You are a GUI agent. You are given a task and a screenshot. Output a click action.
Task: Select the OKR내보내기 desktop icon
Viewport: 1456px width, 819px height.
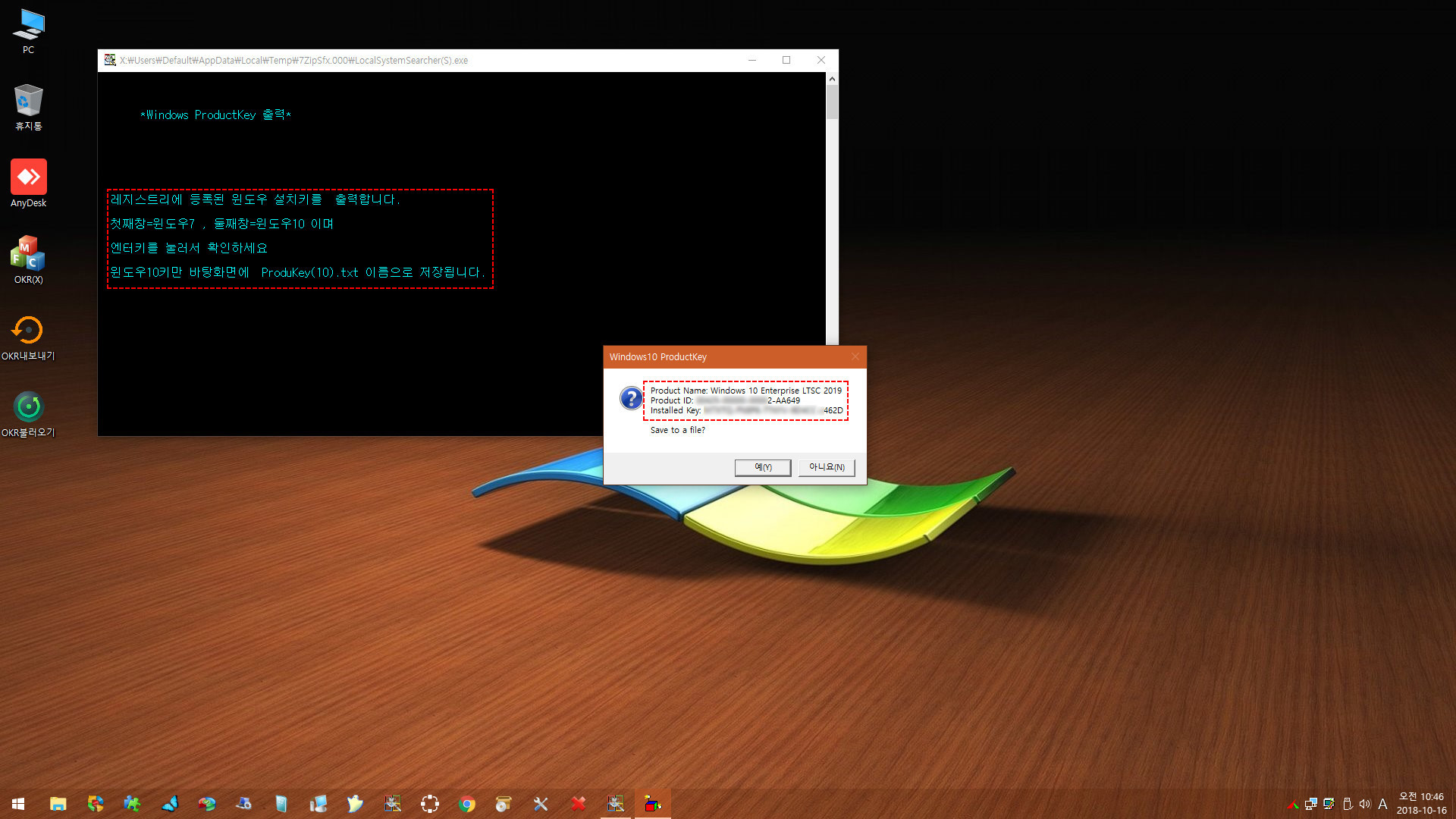tap(28, 337)
